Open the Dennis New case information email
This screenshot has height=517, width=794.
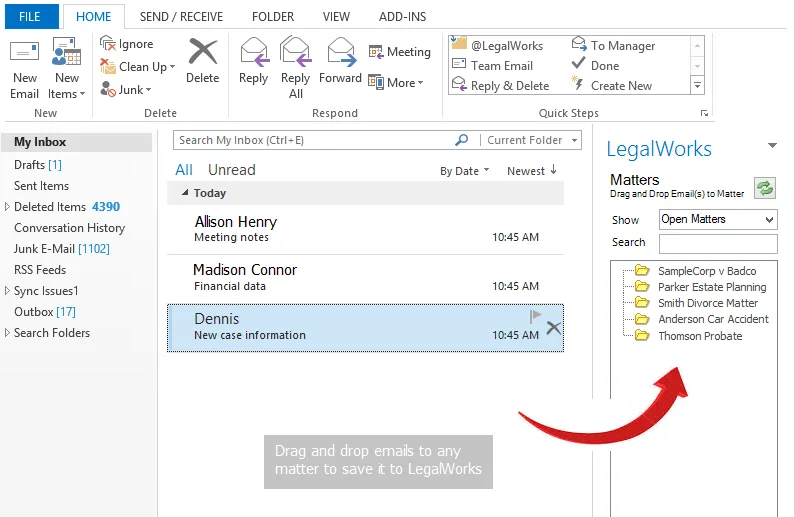(366, 328)
